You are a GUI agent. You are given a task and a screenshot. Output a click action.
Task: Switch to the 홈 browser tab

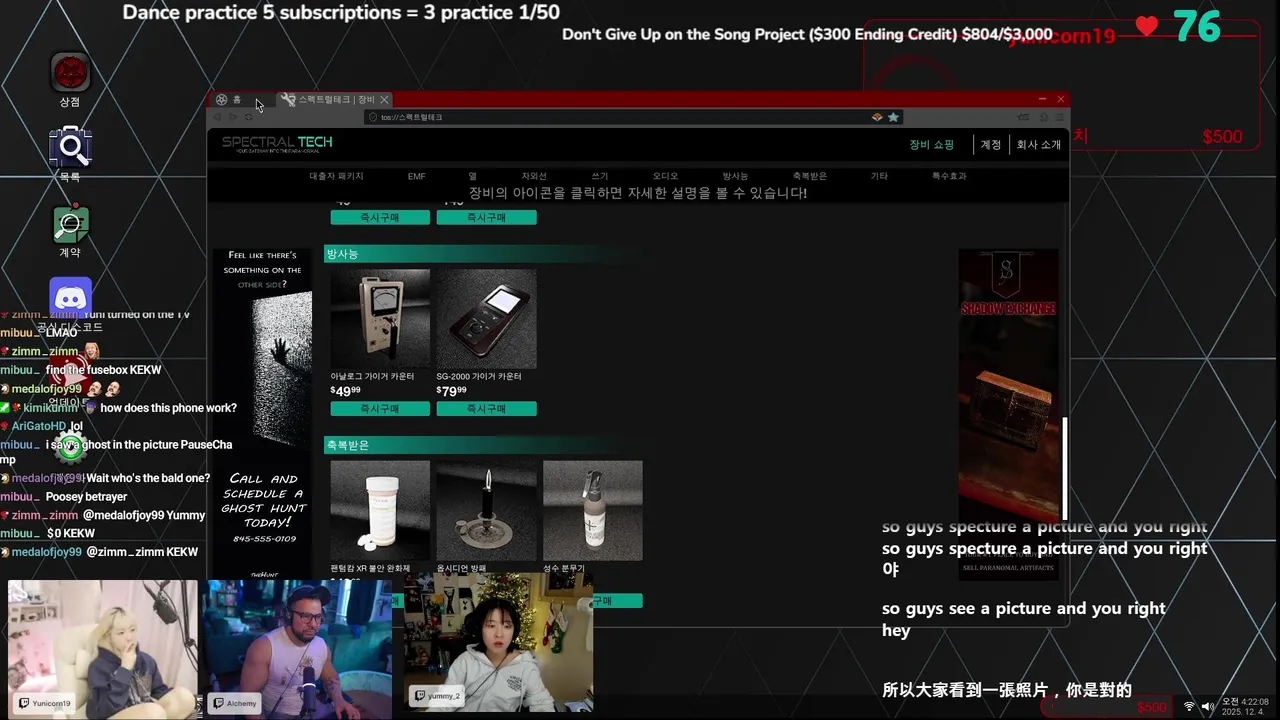(238, 100)
